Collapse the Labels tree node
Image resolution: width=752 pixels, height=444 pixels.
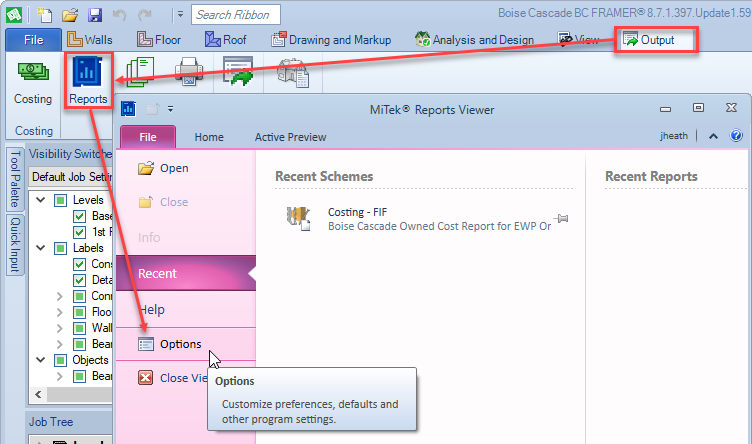point(41,248)
